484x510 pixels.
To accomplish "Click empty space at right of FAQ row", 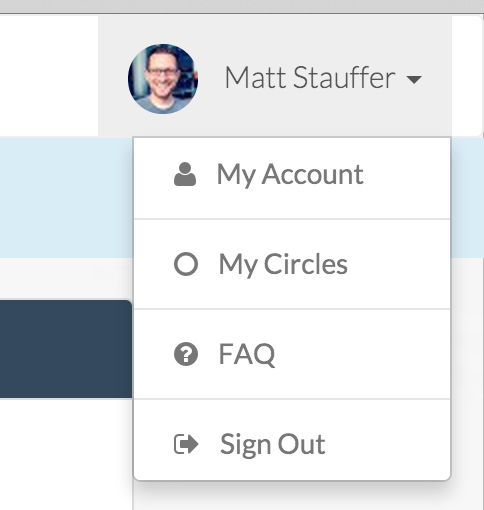I will [363, 354].
